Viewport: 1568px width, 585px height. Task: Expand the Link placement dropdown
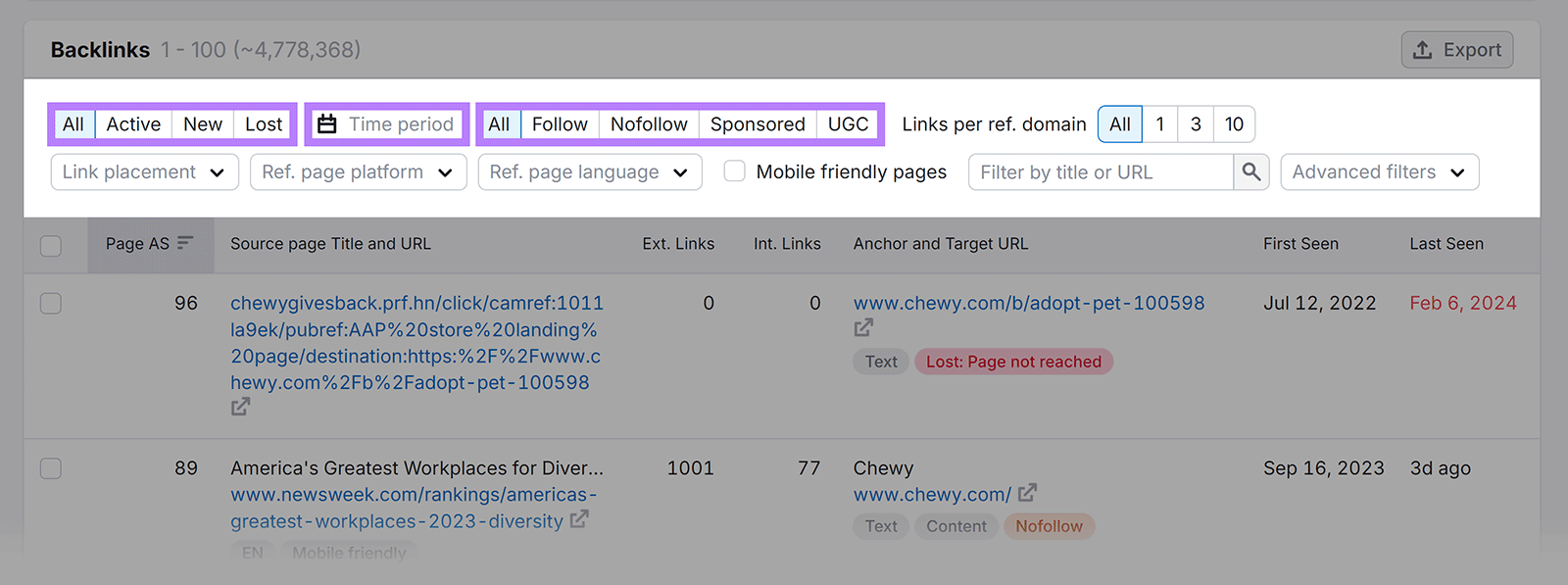pyautogui.click(x=144, y=172)
